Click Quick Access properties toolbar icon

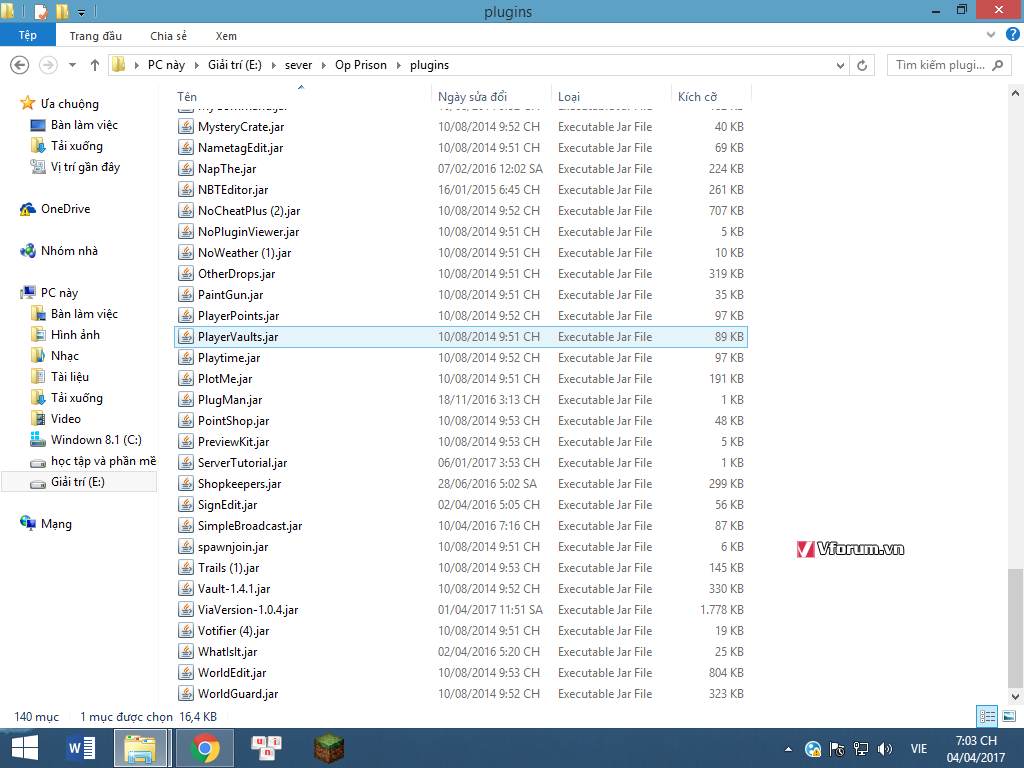40,11
